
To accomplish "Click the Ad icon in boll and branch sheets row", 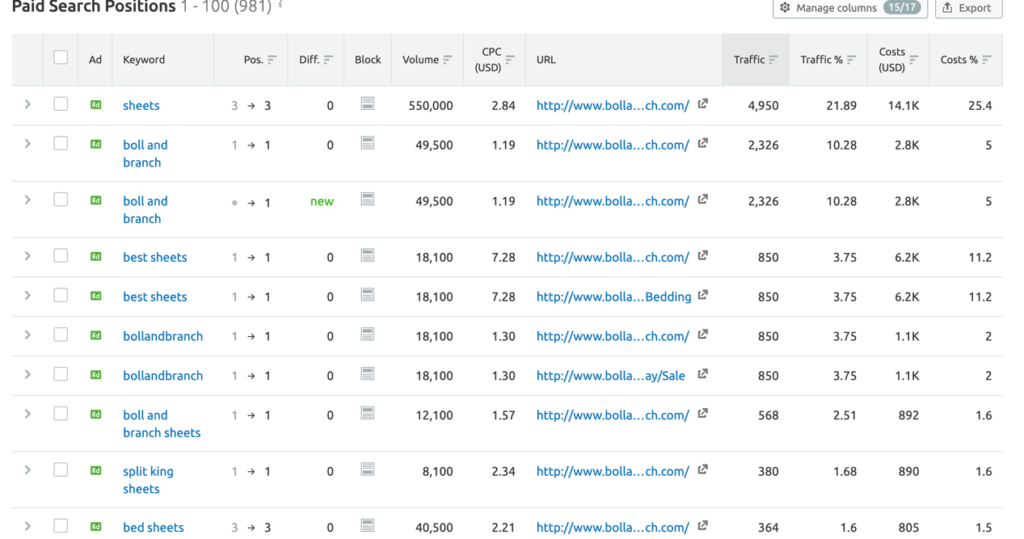I will (95, 414).
